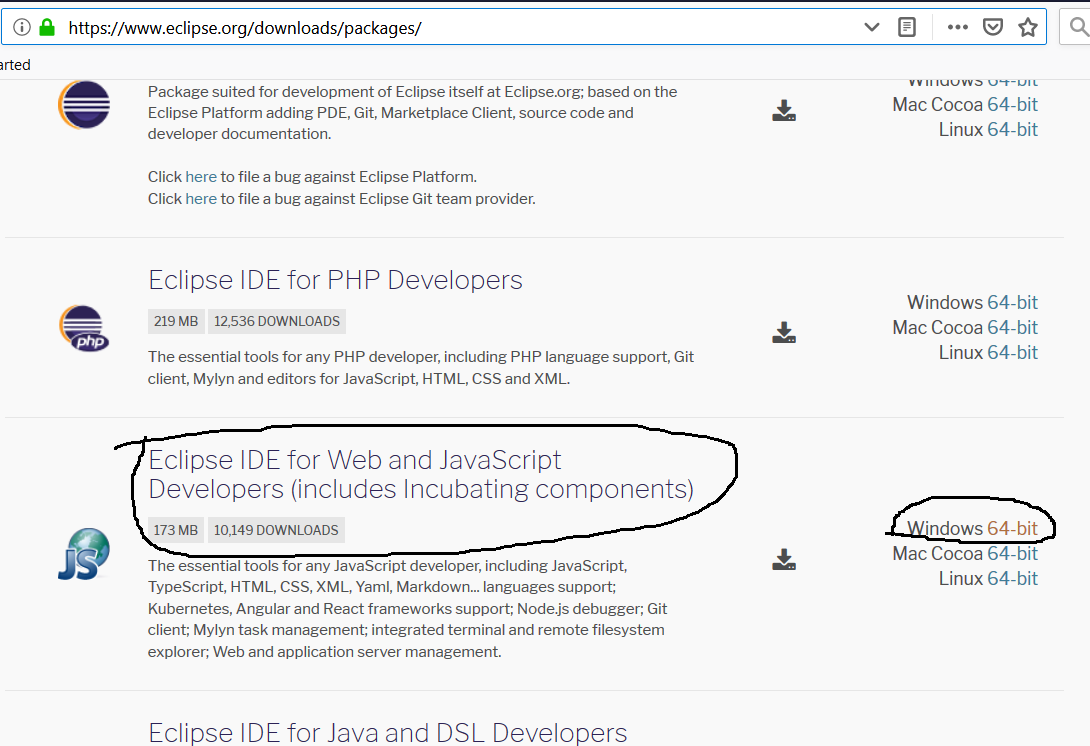Click the JavaScript package description paragraph

pos(407,608)
